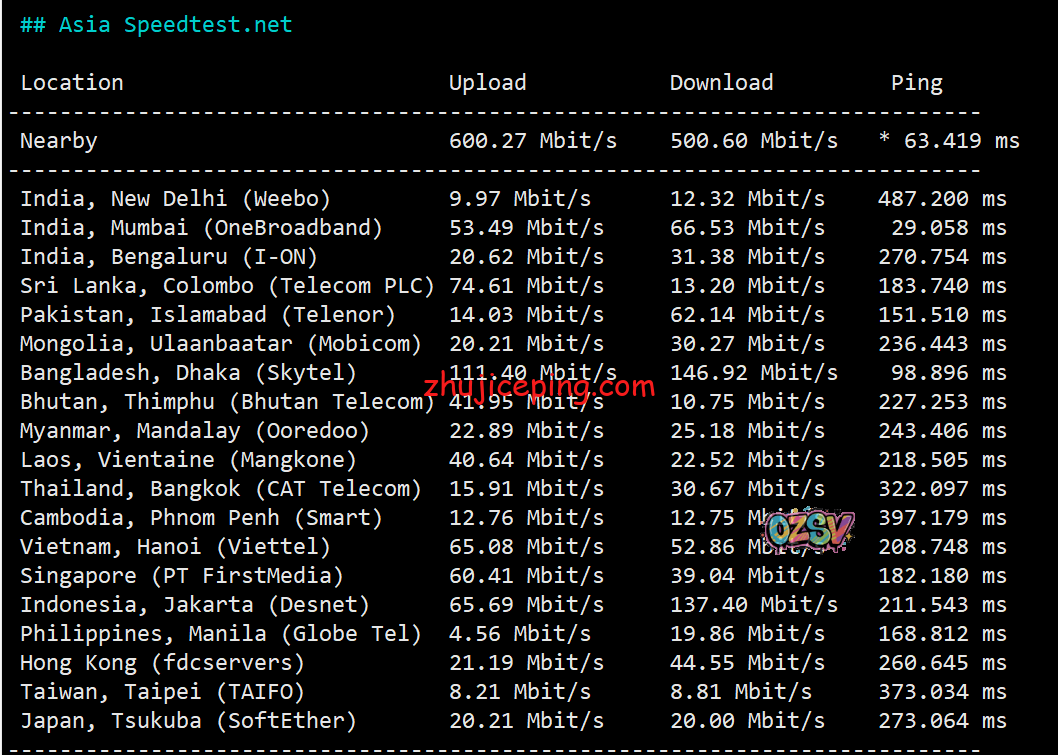
Task: Select the Location column header
Action: (72, 83)
